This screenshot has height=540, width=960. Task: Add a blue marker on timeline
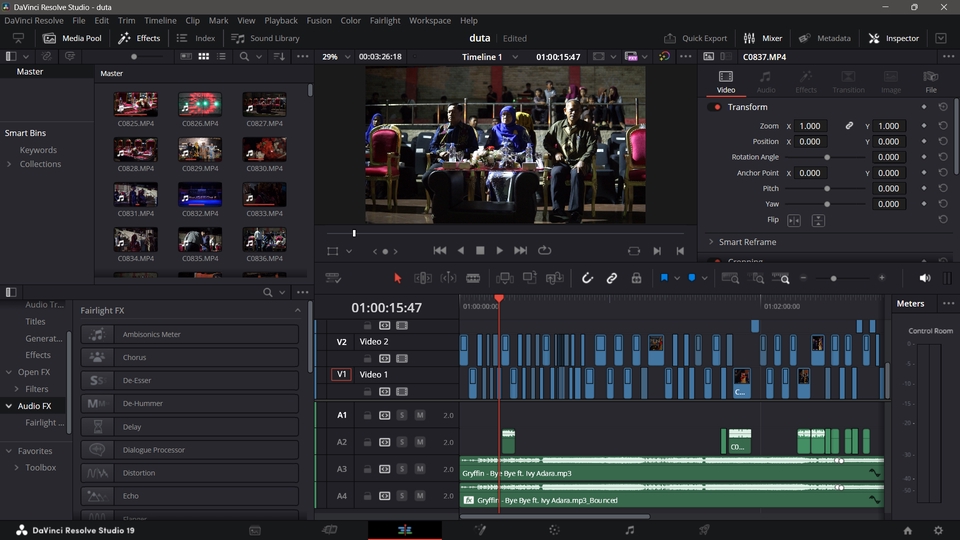click(692, 278)
